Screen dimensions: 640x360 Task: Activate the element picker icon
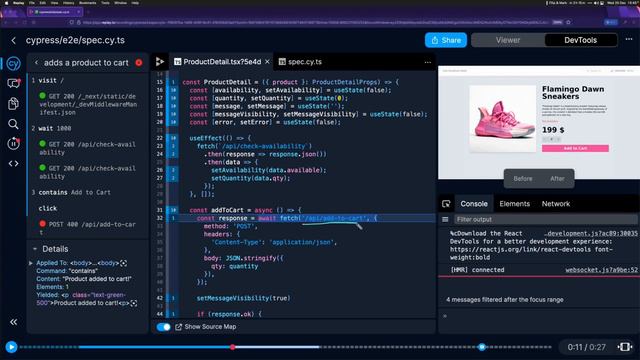(446, 204)
